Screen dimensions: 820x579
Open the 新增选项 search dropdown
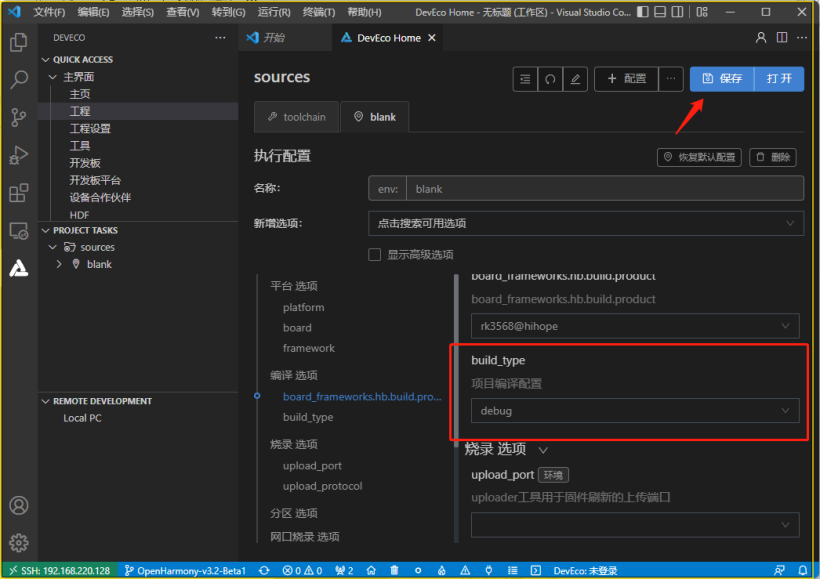[x=585, y=223]
